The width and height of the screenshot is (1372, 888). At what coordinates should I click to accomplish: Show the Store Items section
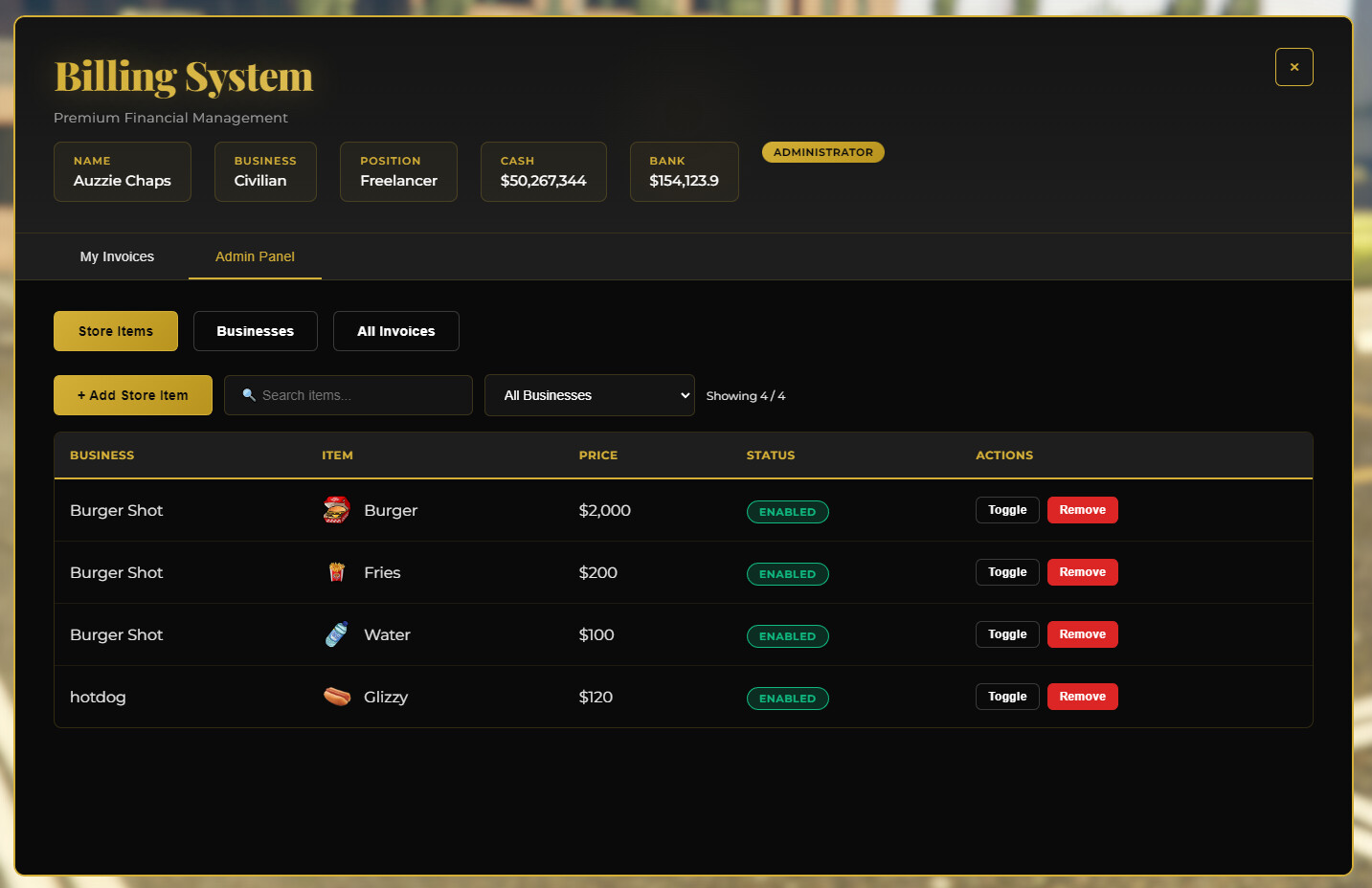tap(116, 331)
